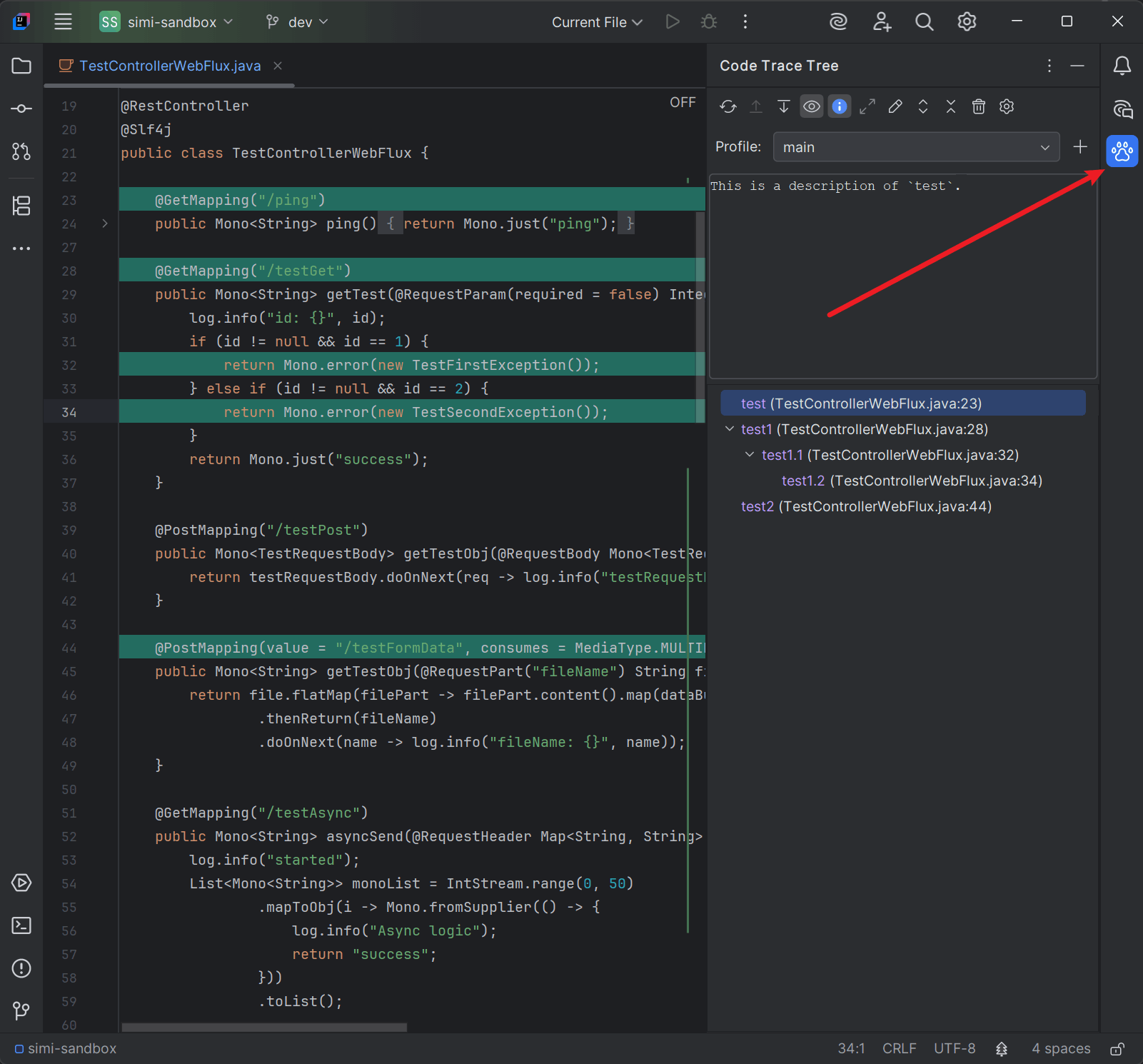Screen dimensions: 1143x1064
Task: Close the TestControllerWebFlux.java tab
Action: pyautogui.click(x=278, y=66)
